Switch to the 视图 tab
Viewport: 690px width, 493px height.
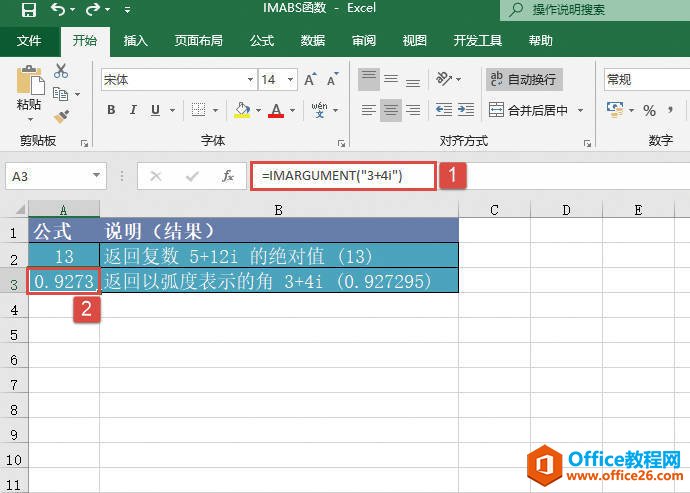pyautogui.click(x=415, y=41)
